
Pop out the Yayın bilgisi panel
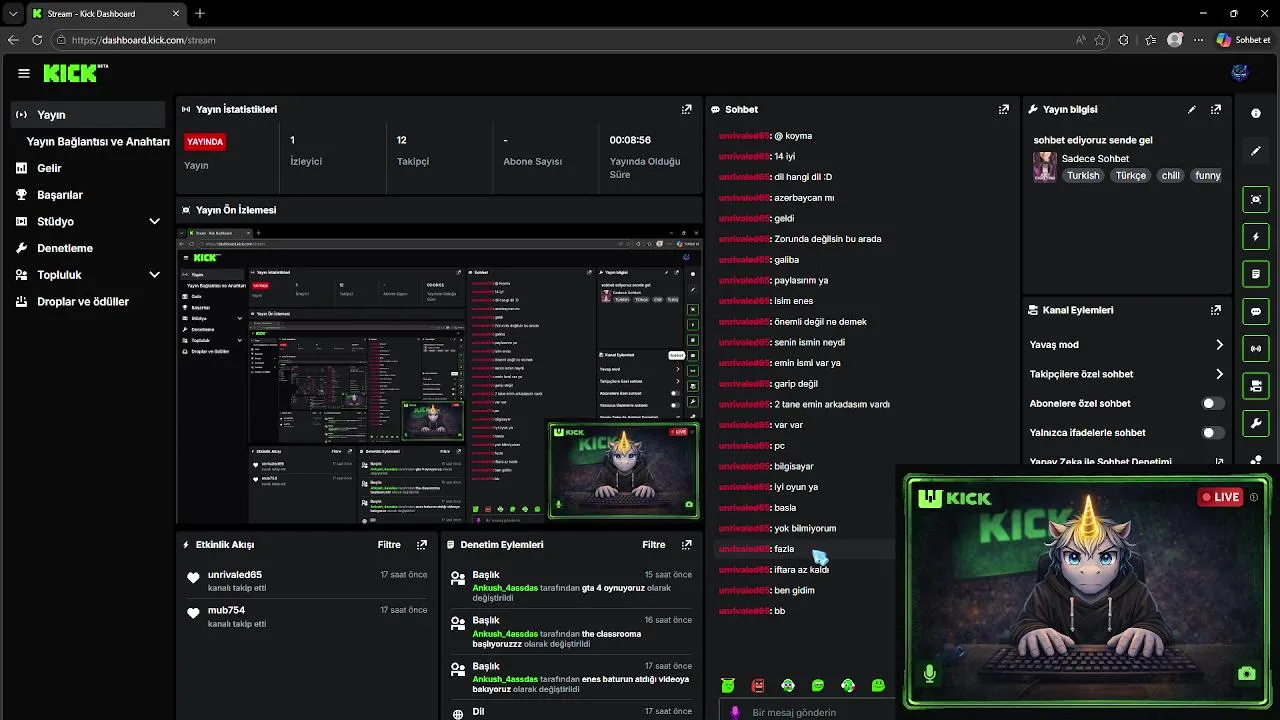click(1216, 109)
